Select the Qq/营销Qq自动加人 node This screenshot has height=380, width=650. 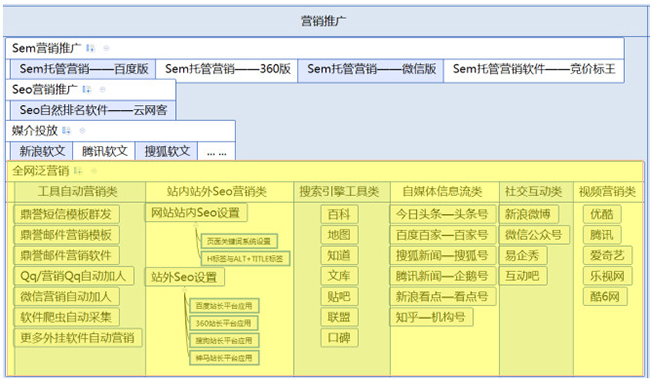[x=74, y=276]
